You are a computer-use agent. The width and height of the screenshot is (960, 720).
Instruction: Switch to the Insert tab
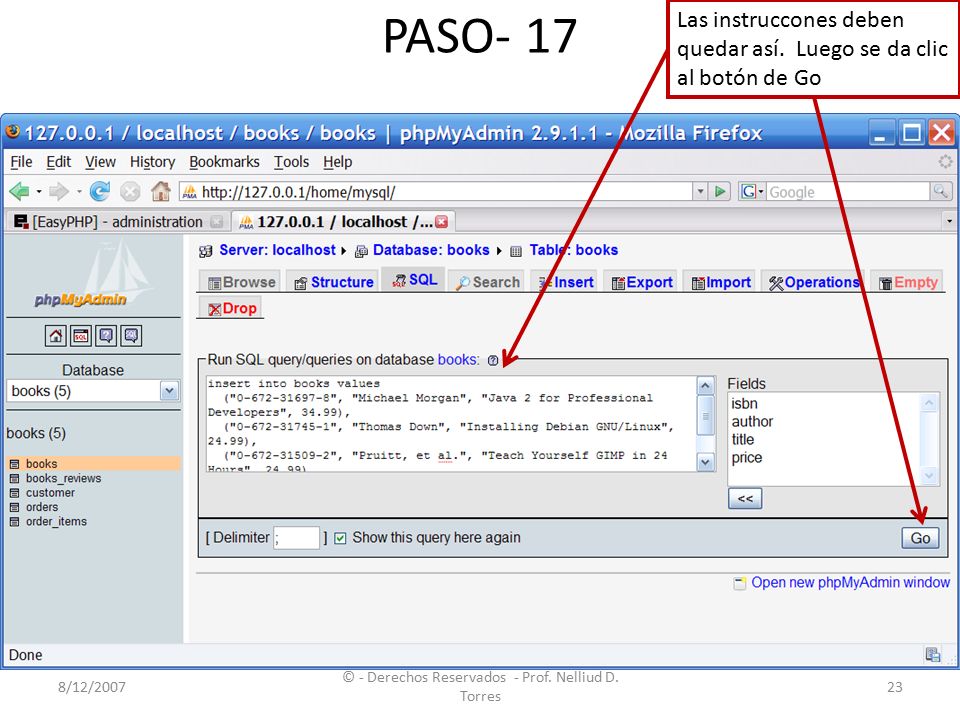pyautogui.click(x=566, y=282)
